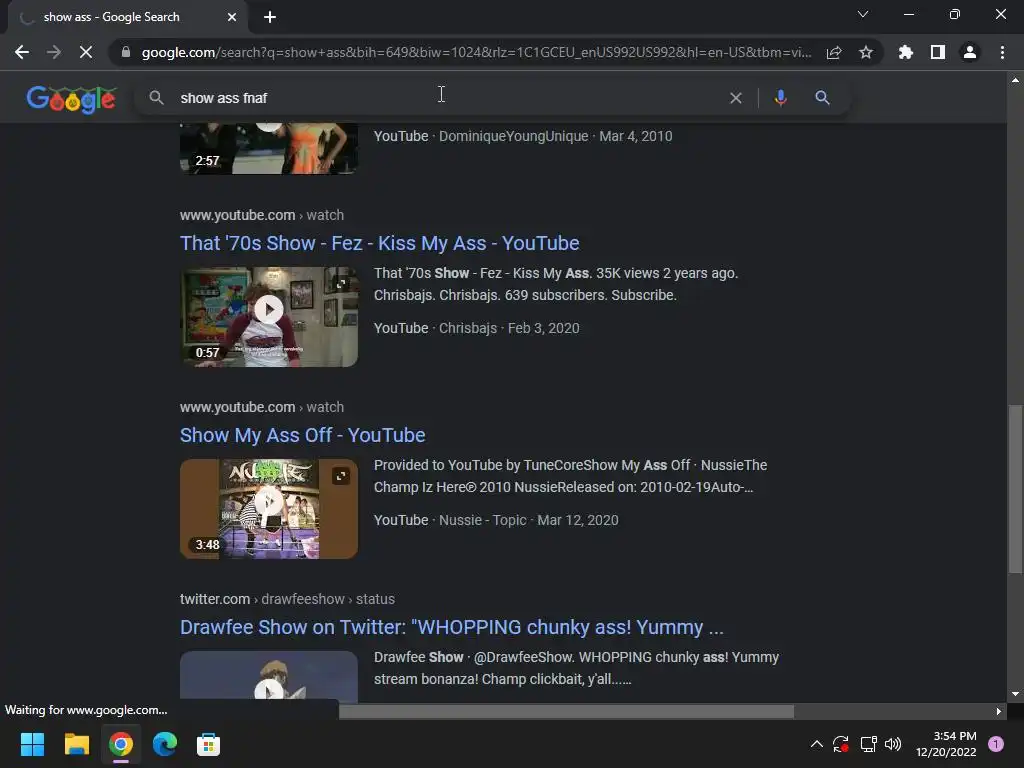Open the Extensions puzzle icon

[x=906, y=52]
